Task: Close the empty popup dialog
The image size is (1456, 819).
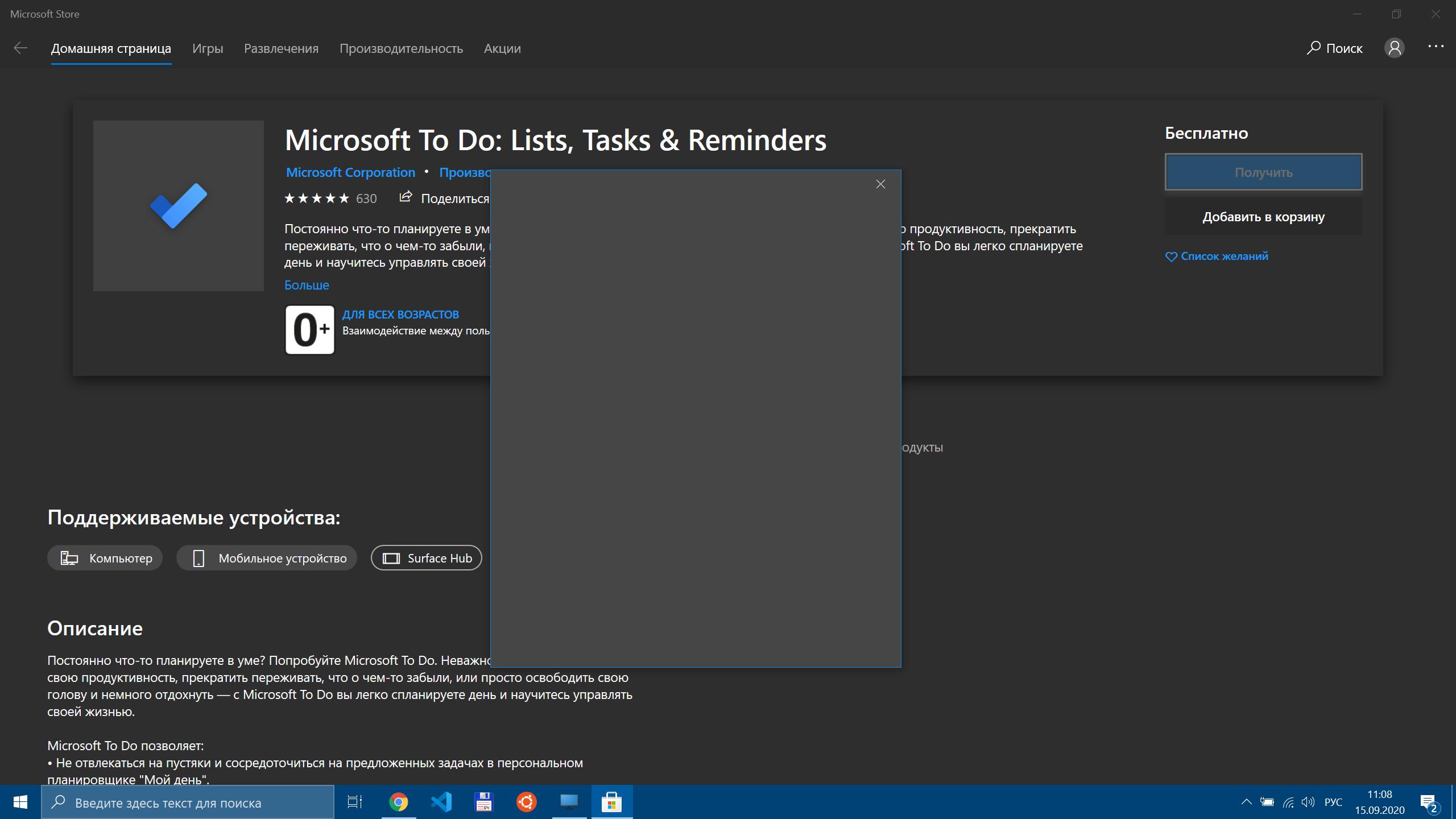Action: pyautogui.click(x=880, y=184)
